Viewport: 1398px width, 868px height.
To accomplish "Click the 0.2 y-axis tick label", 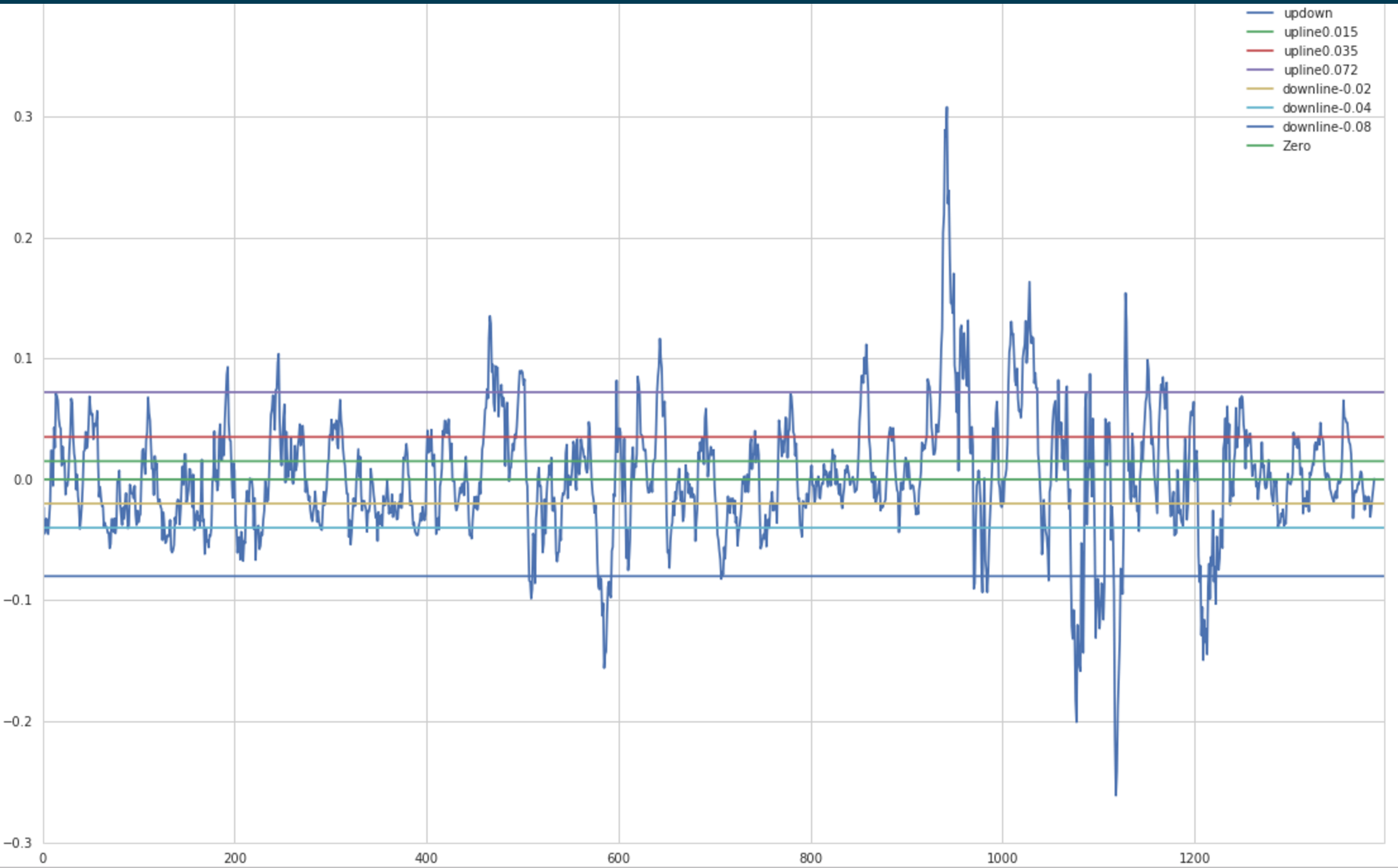I will click(23, 239).
